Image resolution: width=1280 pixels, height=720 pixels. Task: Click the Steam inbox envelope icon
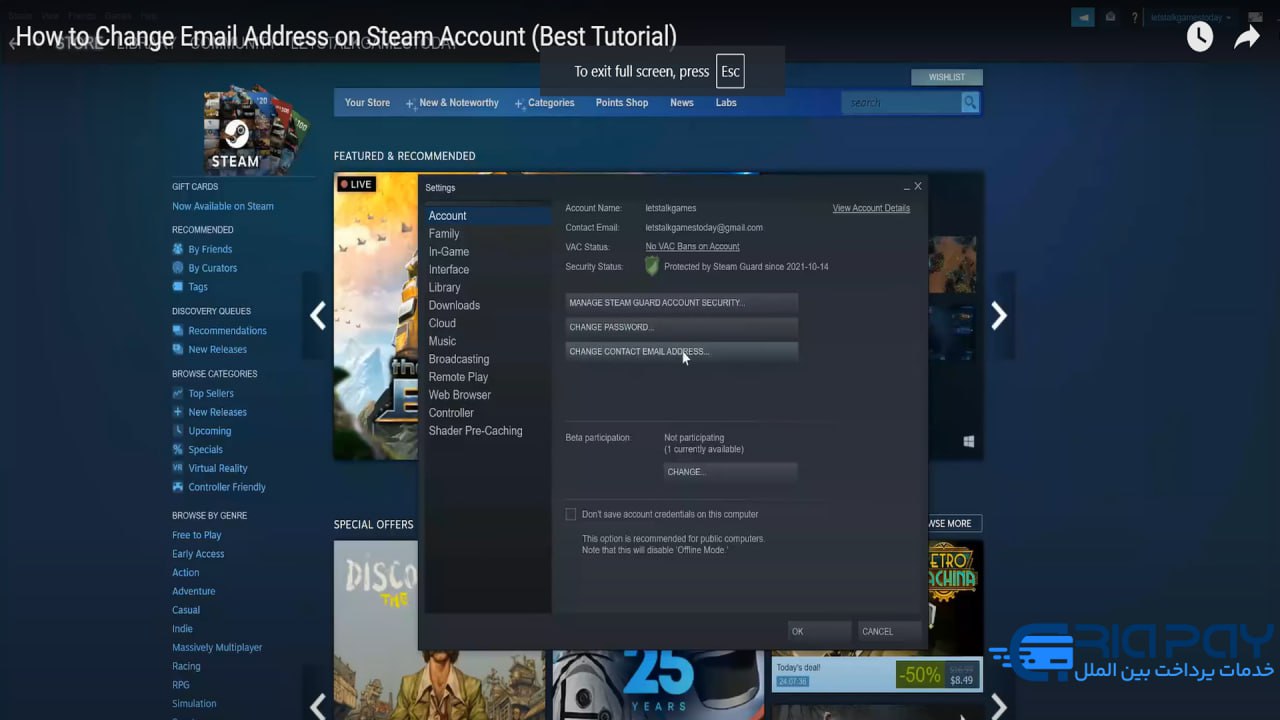1110,17
